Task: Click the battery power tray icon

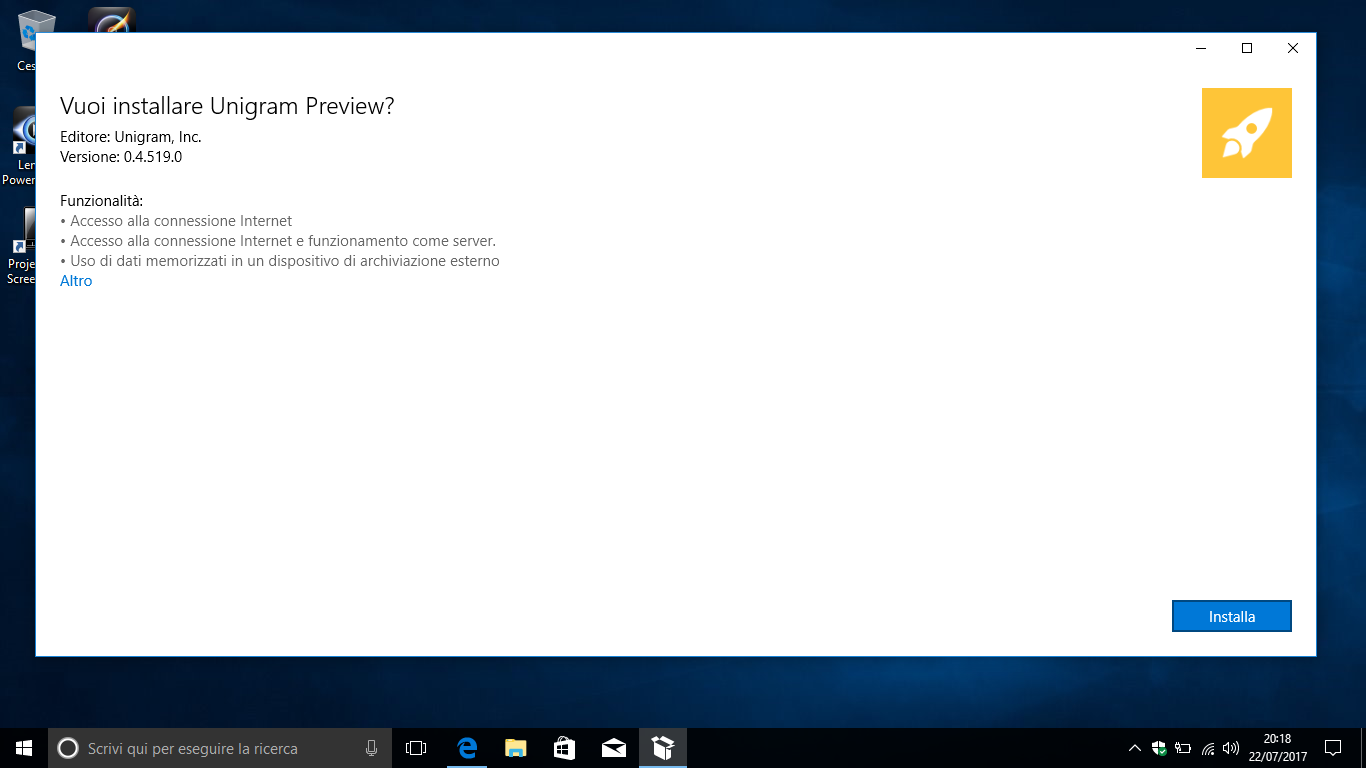Action: pyautogui.click(x=1183, y=748)
